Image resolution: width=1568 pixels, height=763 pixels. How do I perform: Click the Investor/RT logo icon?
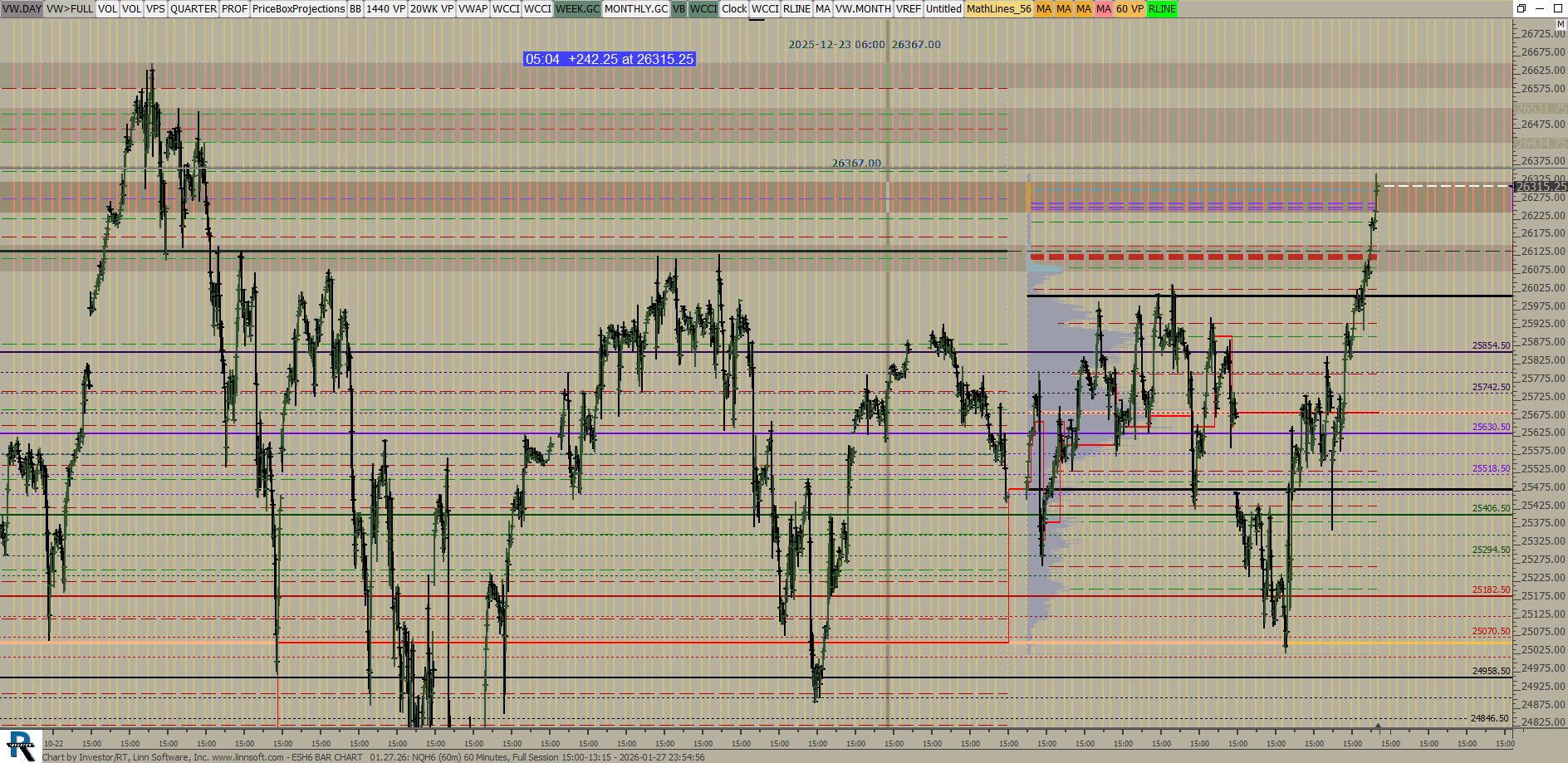tap(21, 745)
